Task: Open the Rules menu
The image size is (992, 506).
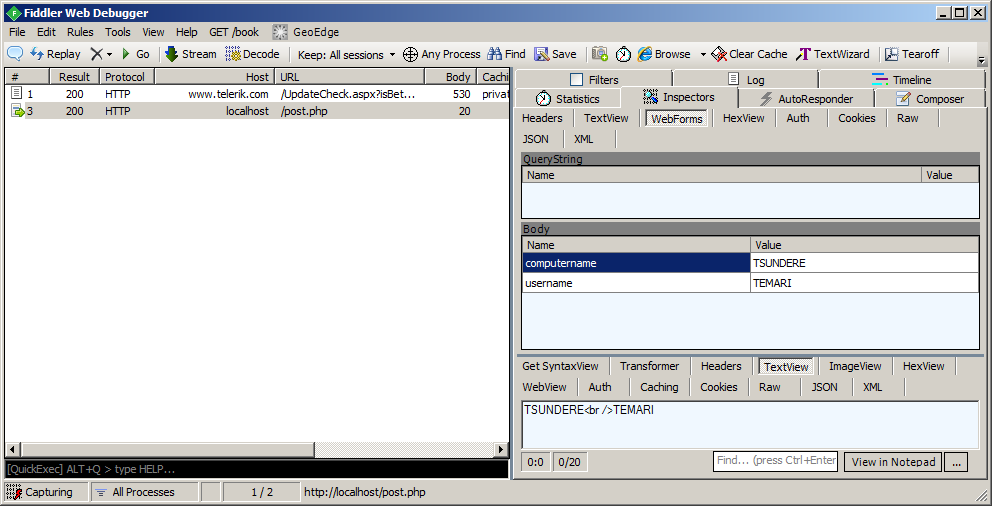Action: (80, 32)
